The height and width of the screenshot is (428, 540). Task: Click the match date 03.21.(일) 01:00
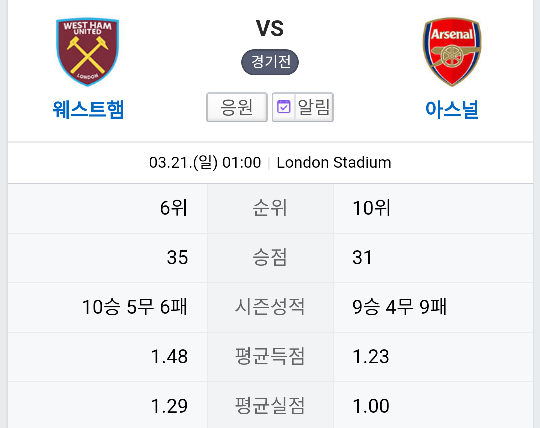[x=205, y=163]
